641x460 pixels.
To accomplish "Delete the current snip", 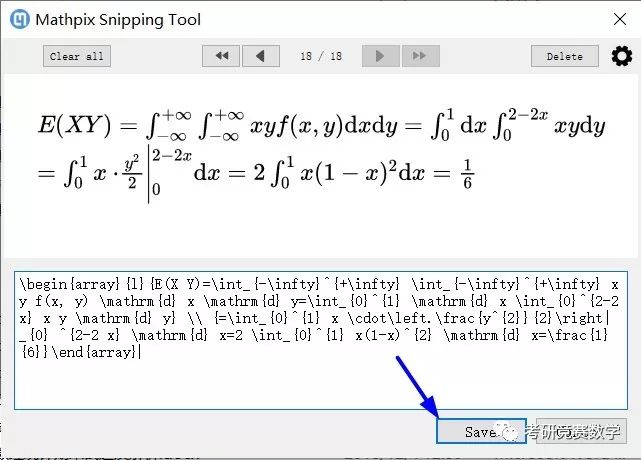I will point(564,56).
